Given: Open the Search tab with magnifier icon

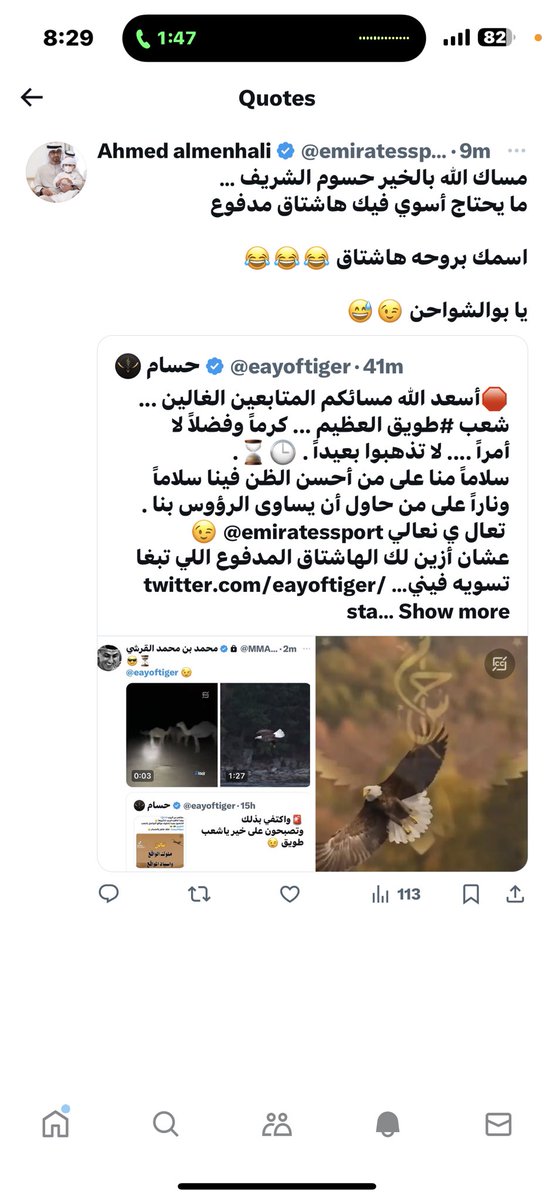Looking at the screenshot, I should [x=166, y=1124].
